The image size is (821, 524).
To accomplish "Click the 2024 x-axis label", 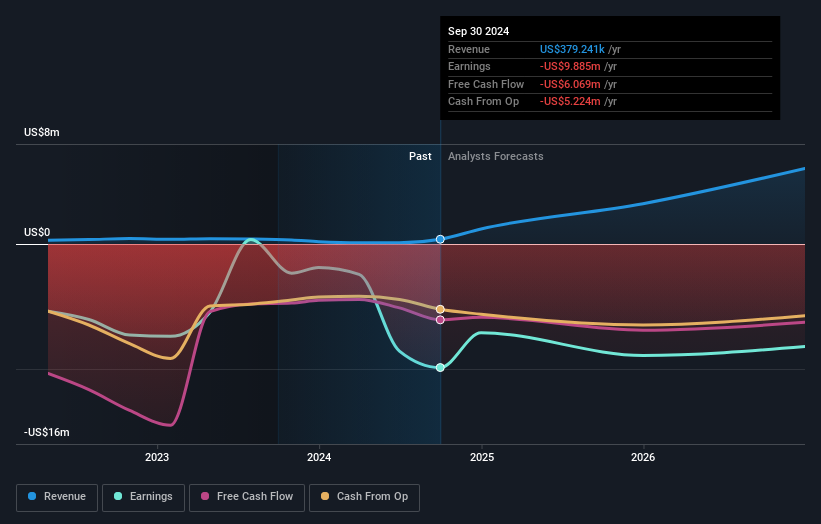I will pos(319,458).
